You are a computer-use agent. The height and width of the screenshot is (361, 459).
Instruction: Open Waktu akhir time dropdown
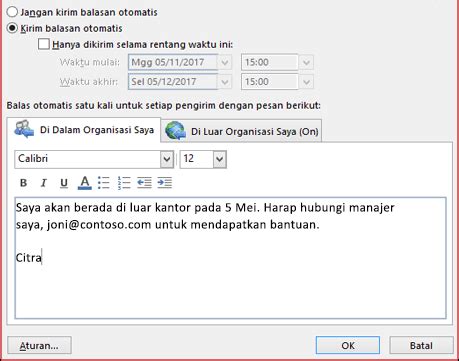point(306,82)
